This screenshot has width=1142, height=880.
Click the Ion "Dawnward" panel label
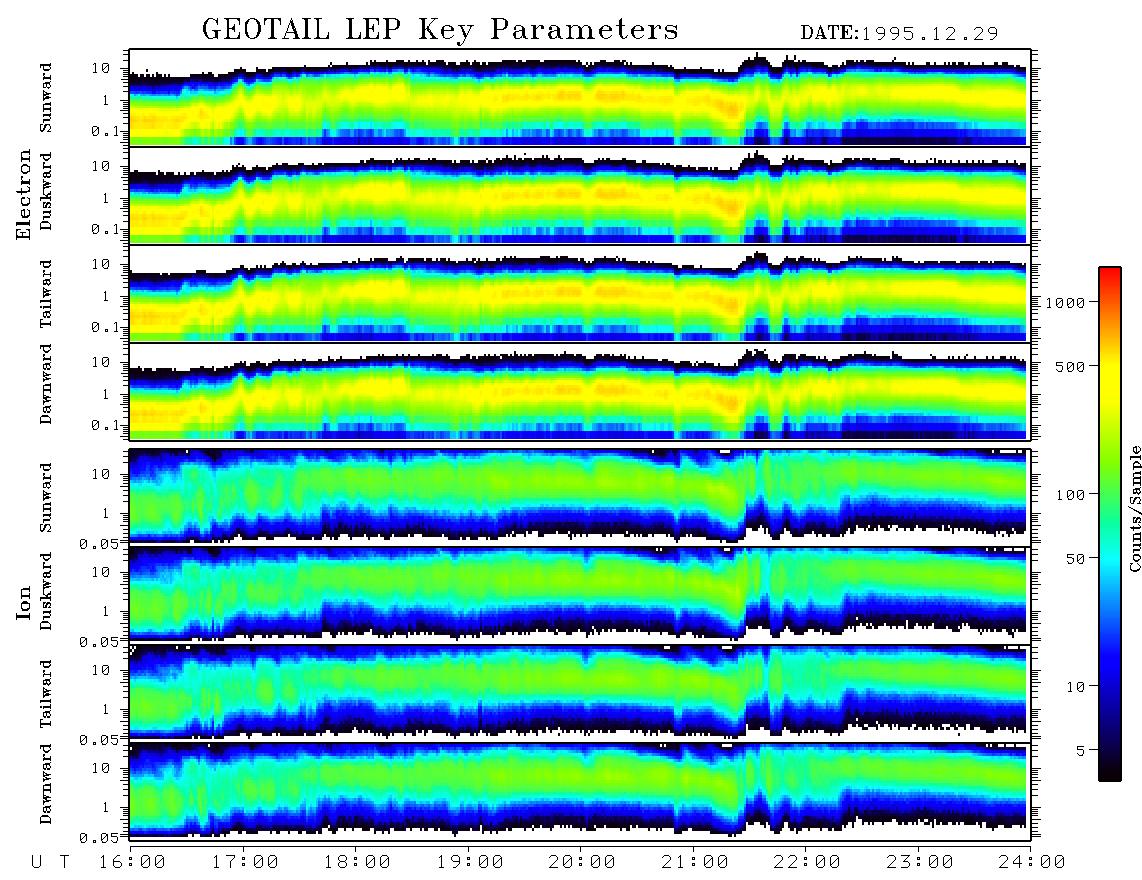pos(46,784)
